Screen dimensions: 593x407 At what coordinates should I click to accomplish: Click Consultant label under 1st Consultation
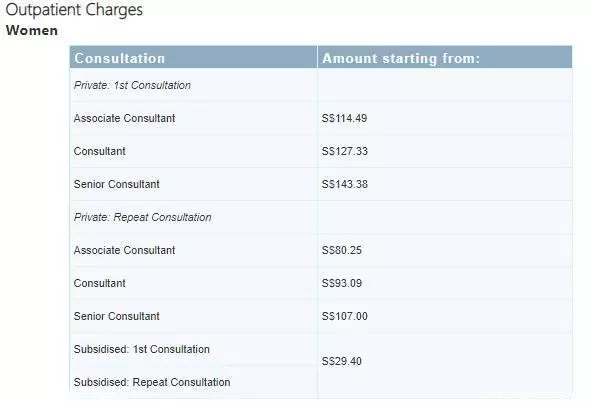(x=99, y=151)
